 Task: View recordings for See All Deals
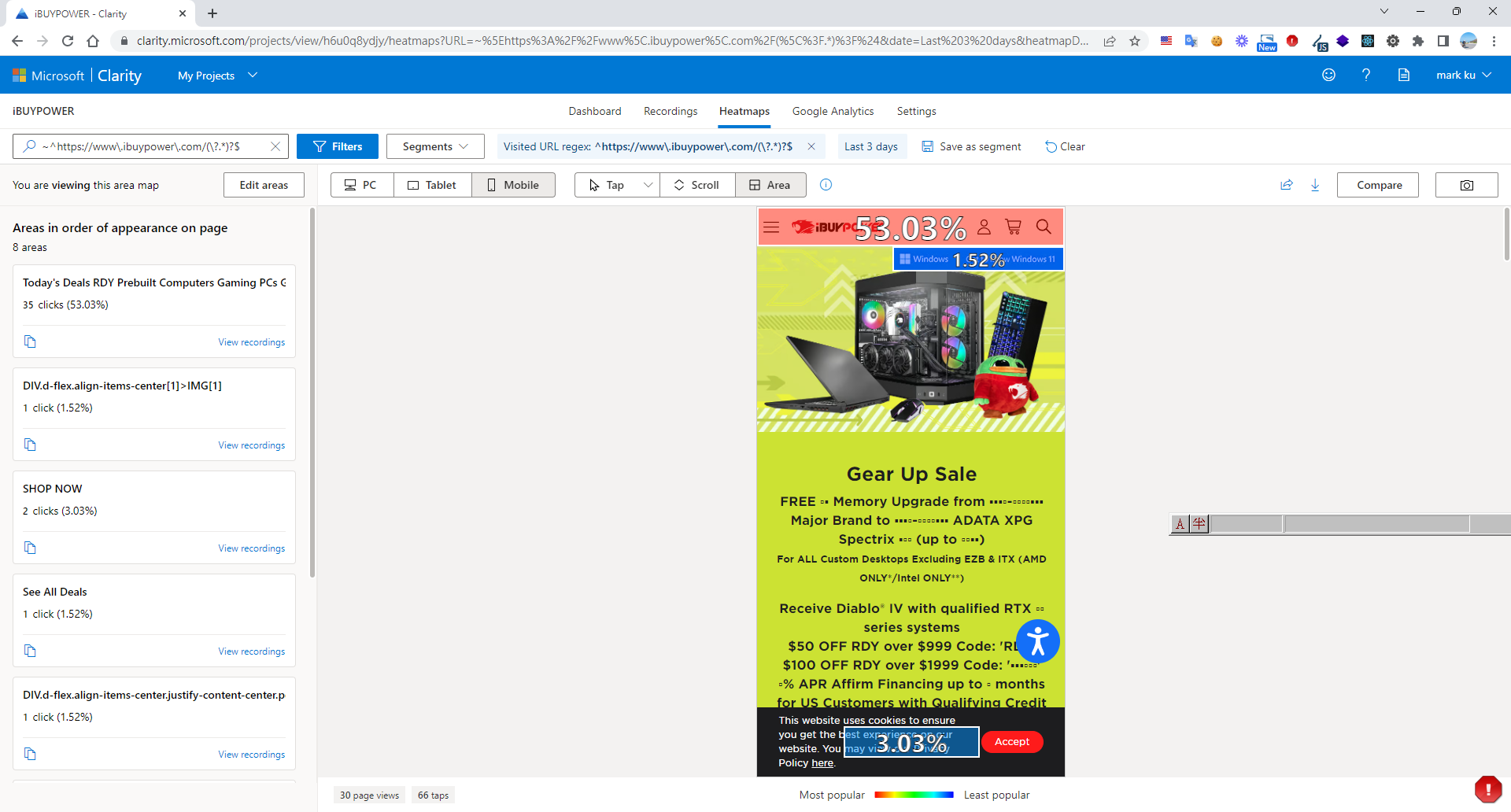click(x=251, y=651)
